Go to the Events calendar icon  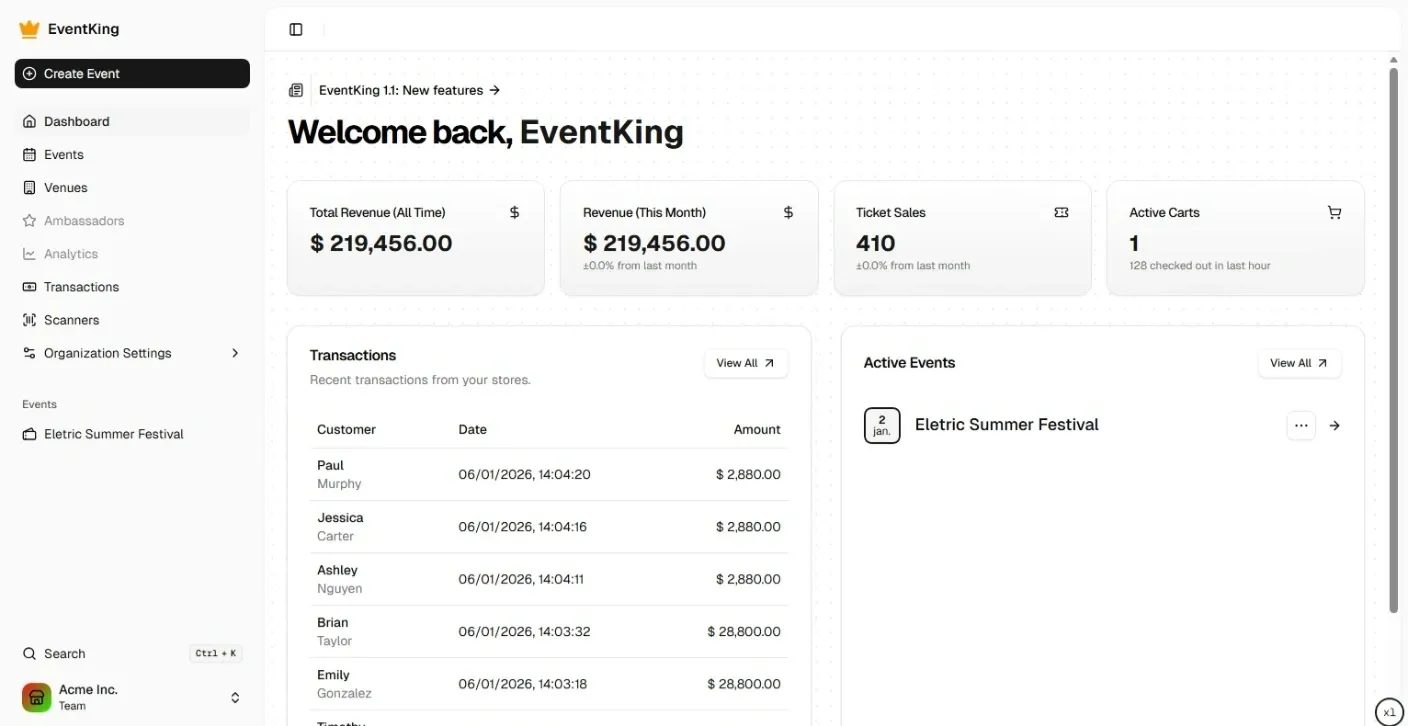[x=29, y=155]
